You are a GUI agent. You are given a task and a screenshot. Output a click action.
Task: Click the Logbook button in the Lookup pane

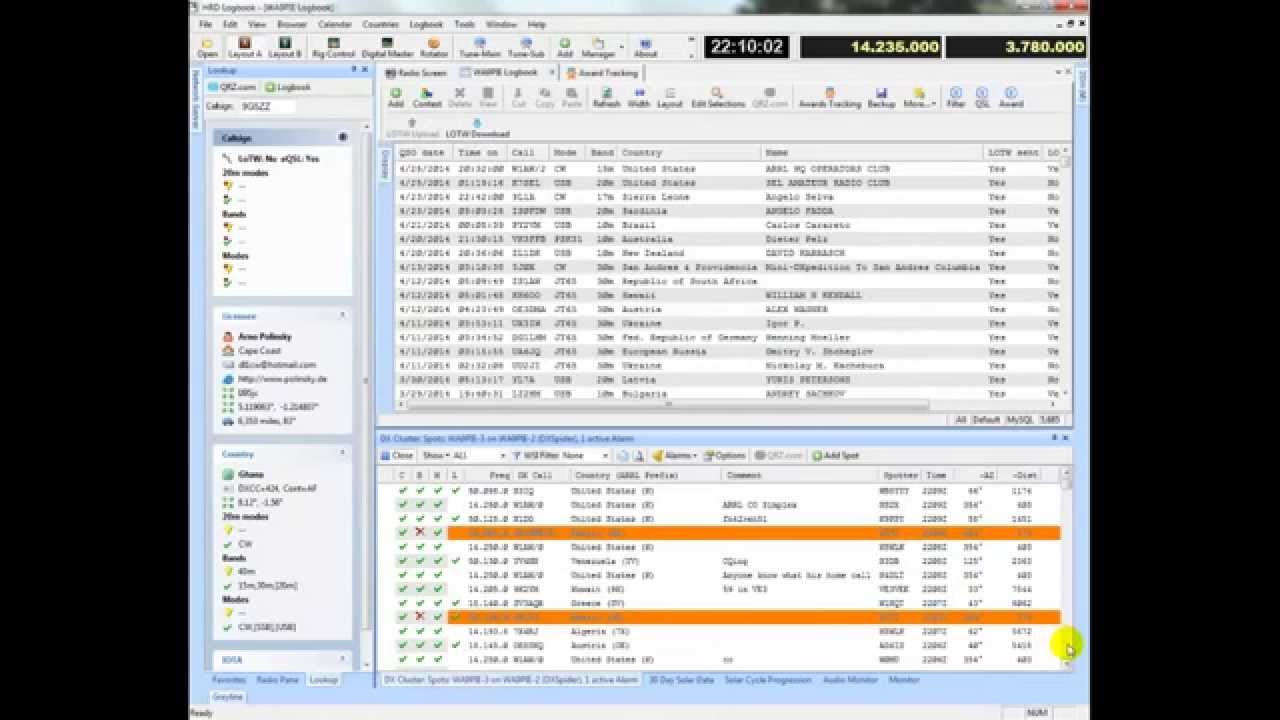[289, 87]
